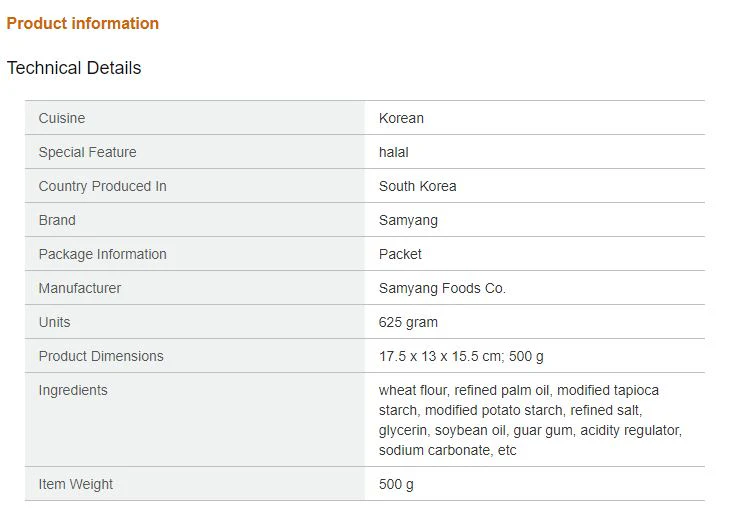The width and height of the screenshot is (738, 519).
Task: Click the 'Technical Details' heading
Action: pos(74,68)
